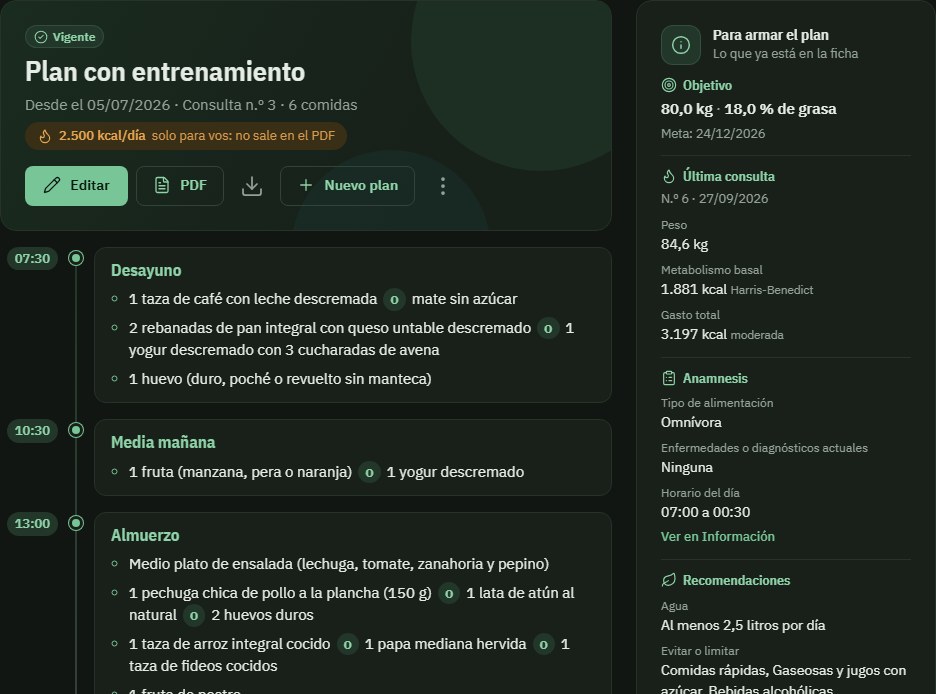Click the 3.197 kcal moderada value
The image size is (936, 694).
click(x=722, y=334)
